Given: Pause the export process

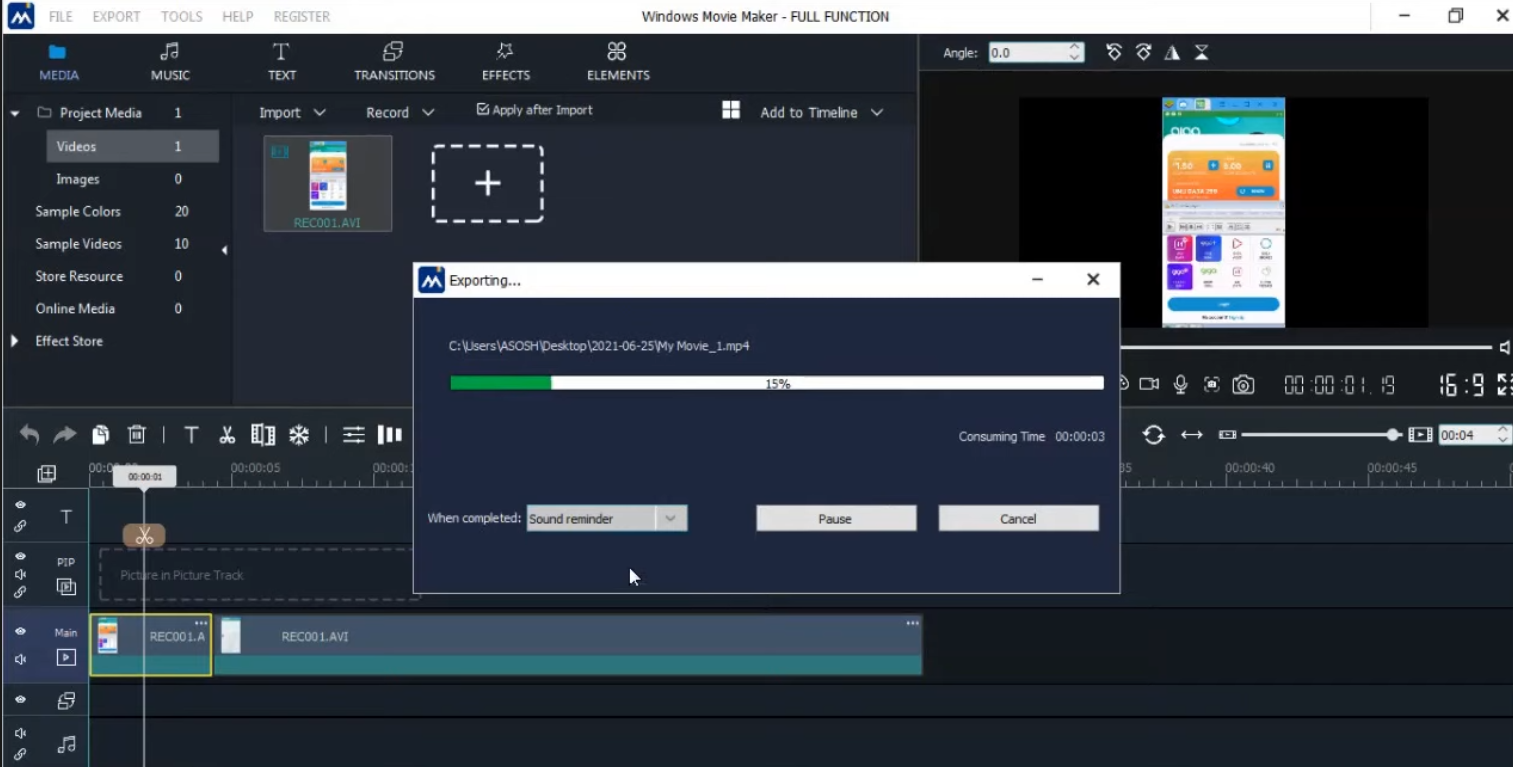Looking at the screenshot, I should pyautogui.click(x=835, y=518).
